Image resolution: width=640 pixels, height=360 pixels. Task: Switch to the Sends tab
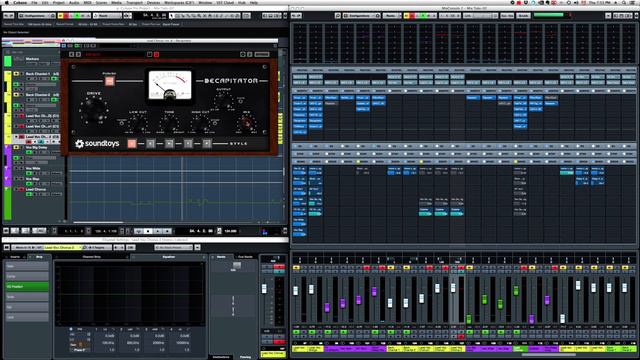[221, 257]
